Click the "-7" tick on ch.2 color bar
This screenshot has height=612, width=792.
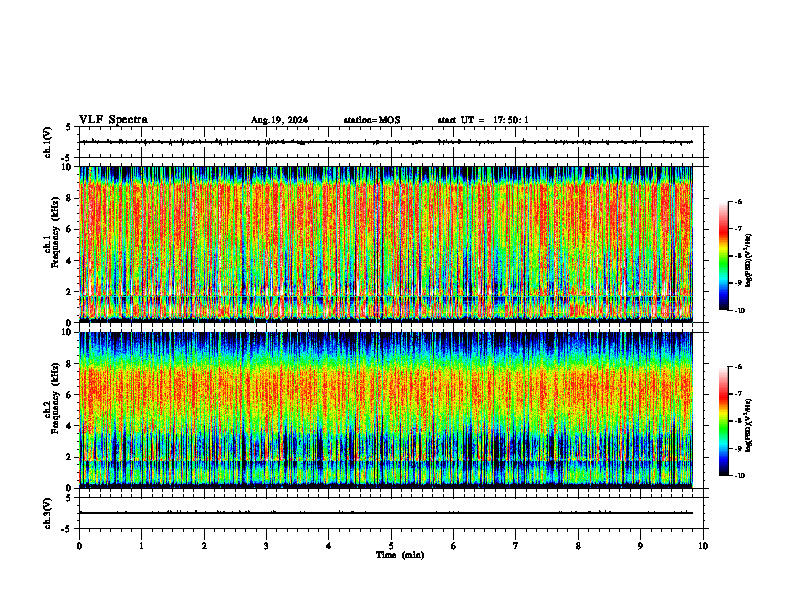(x=738, y=394)
